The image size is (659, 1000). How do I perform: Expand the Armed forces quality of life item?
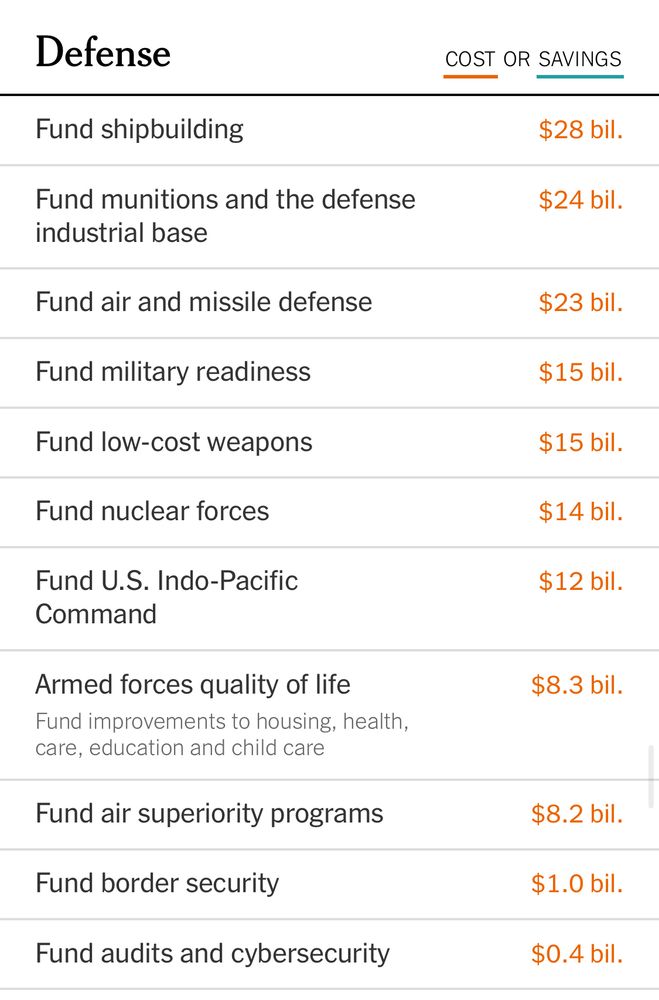click(x=193, y=684)
